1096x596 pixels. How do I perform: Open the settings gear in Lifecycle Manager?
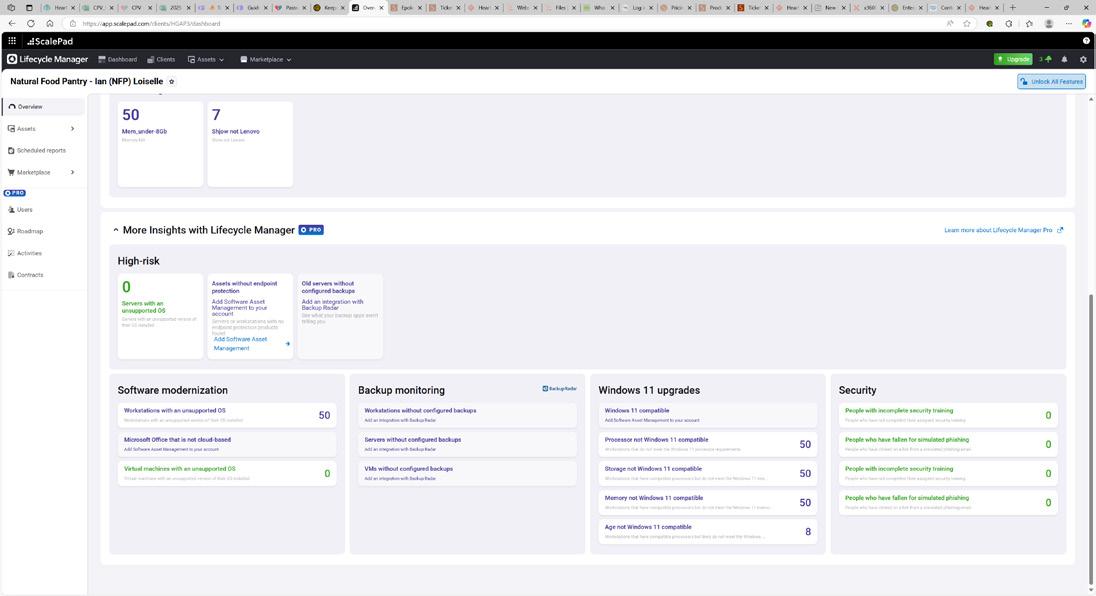click(x=1083, y=59)
